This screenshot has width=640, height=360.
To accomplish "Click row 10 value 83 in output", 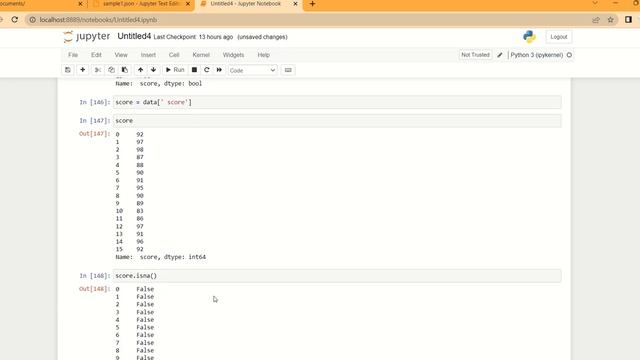I will [140, 211].
